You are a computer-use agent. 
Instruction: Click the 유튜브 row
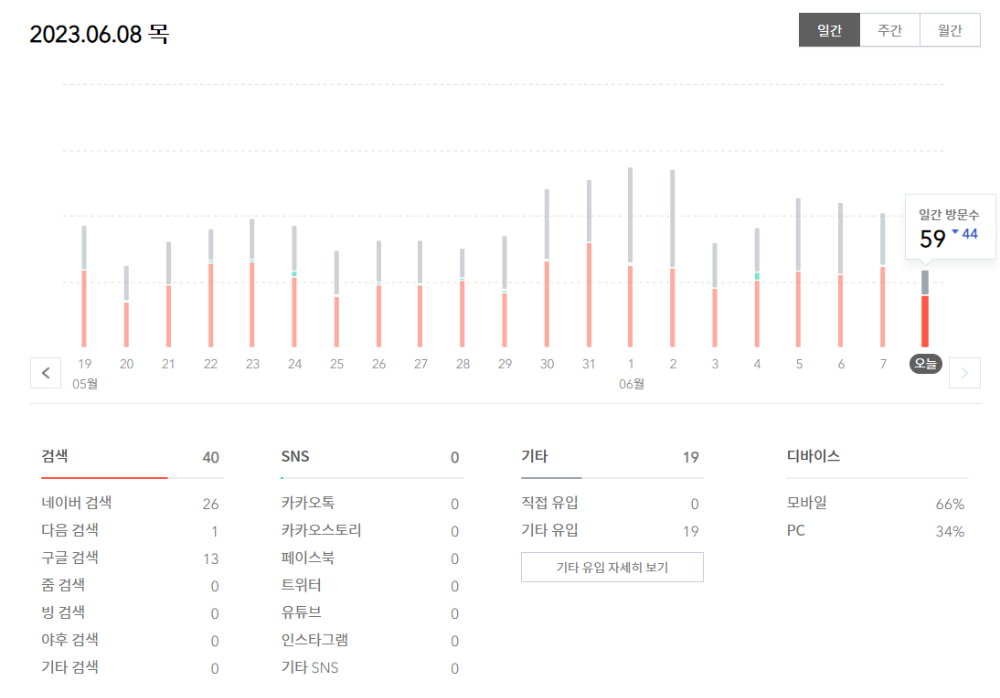372,613
